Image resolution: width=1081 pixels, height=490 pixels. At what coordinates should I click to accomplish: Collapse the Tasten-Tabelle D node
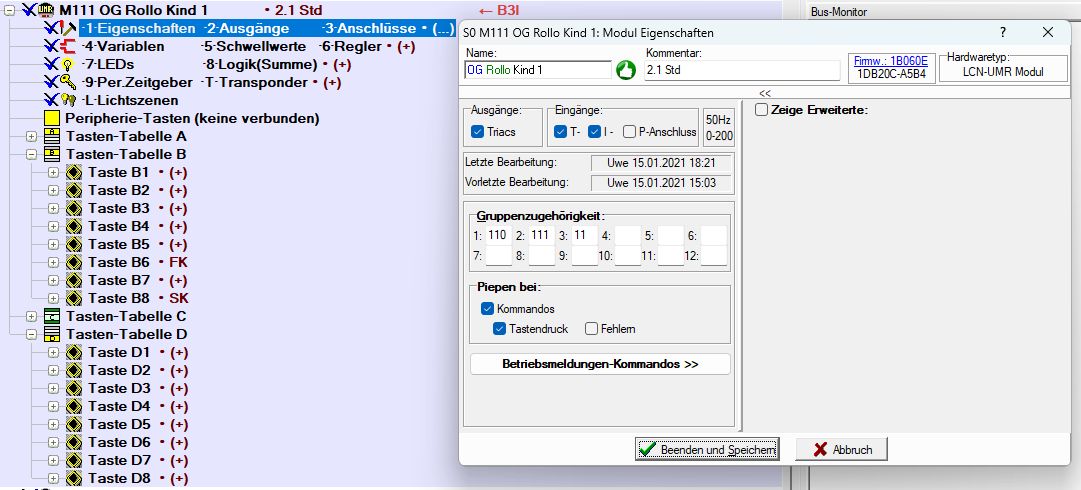(31, 334)
